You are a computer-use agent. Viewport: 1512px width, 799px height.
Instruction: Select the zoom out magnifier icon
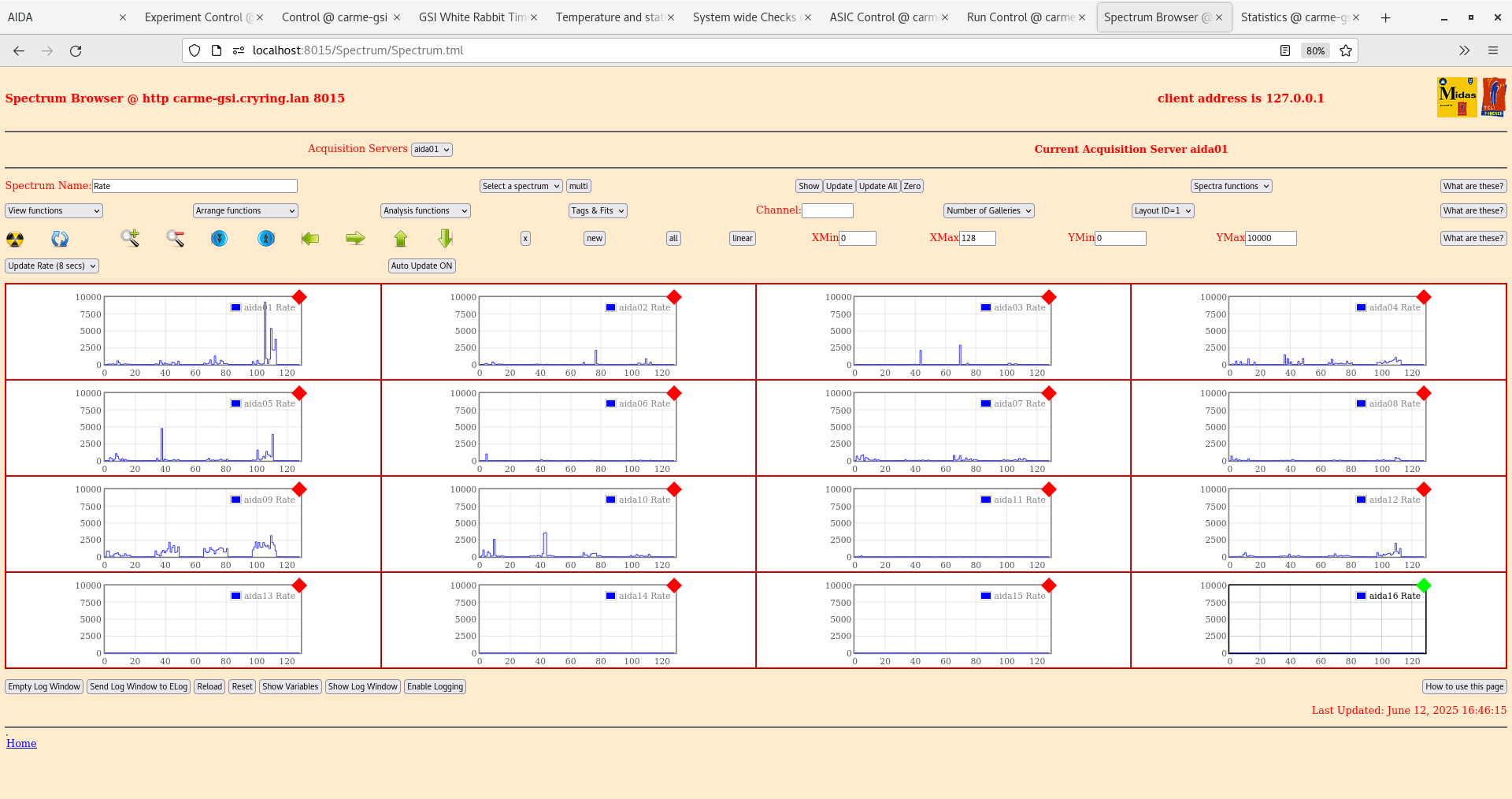click(x=175, y=239)
